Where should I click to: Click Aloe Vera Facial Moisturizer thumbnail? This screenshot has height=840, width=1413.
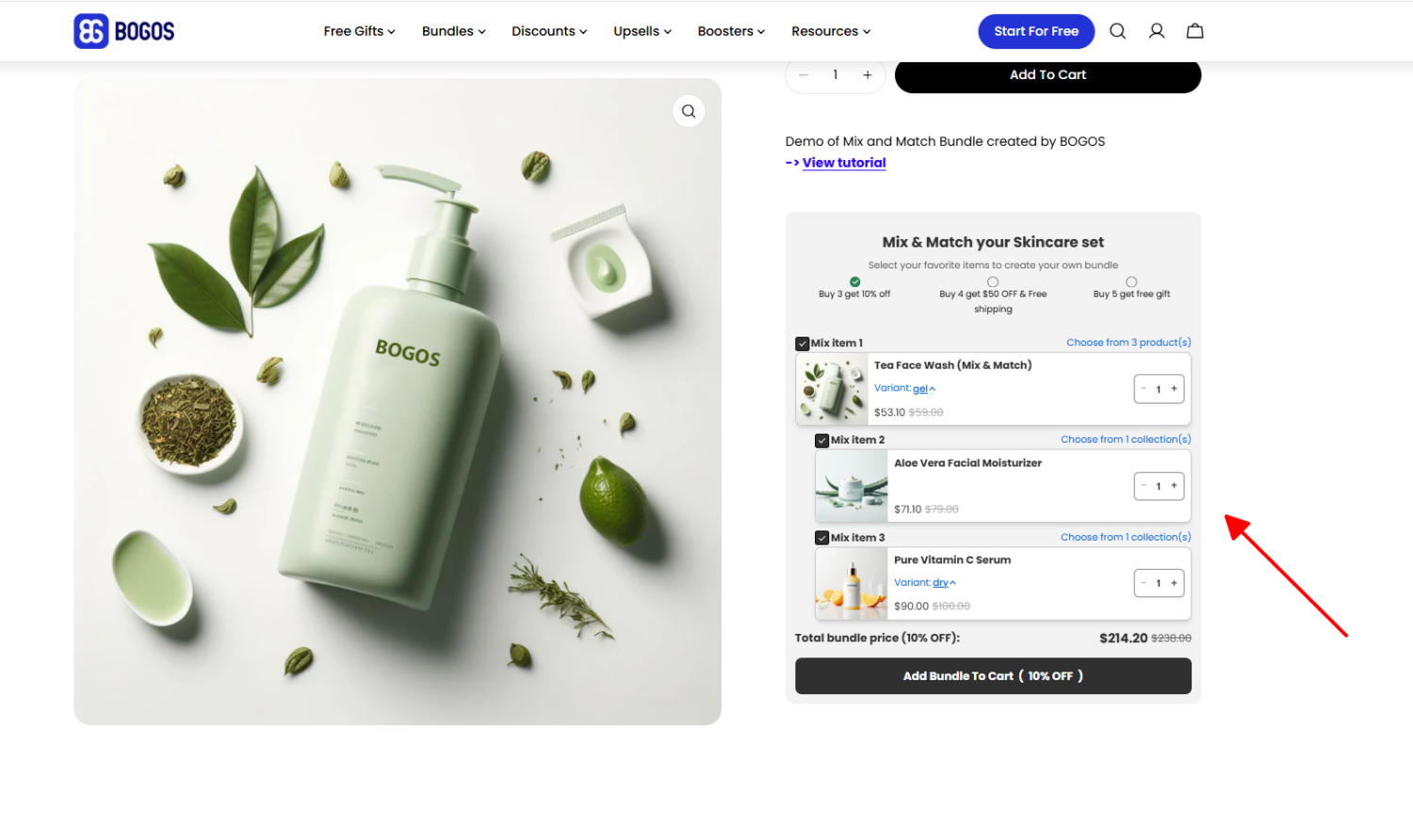pos(852,486)
